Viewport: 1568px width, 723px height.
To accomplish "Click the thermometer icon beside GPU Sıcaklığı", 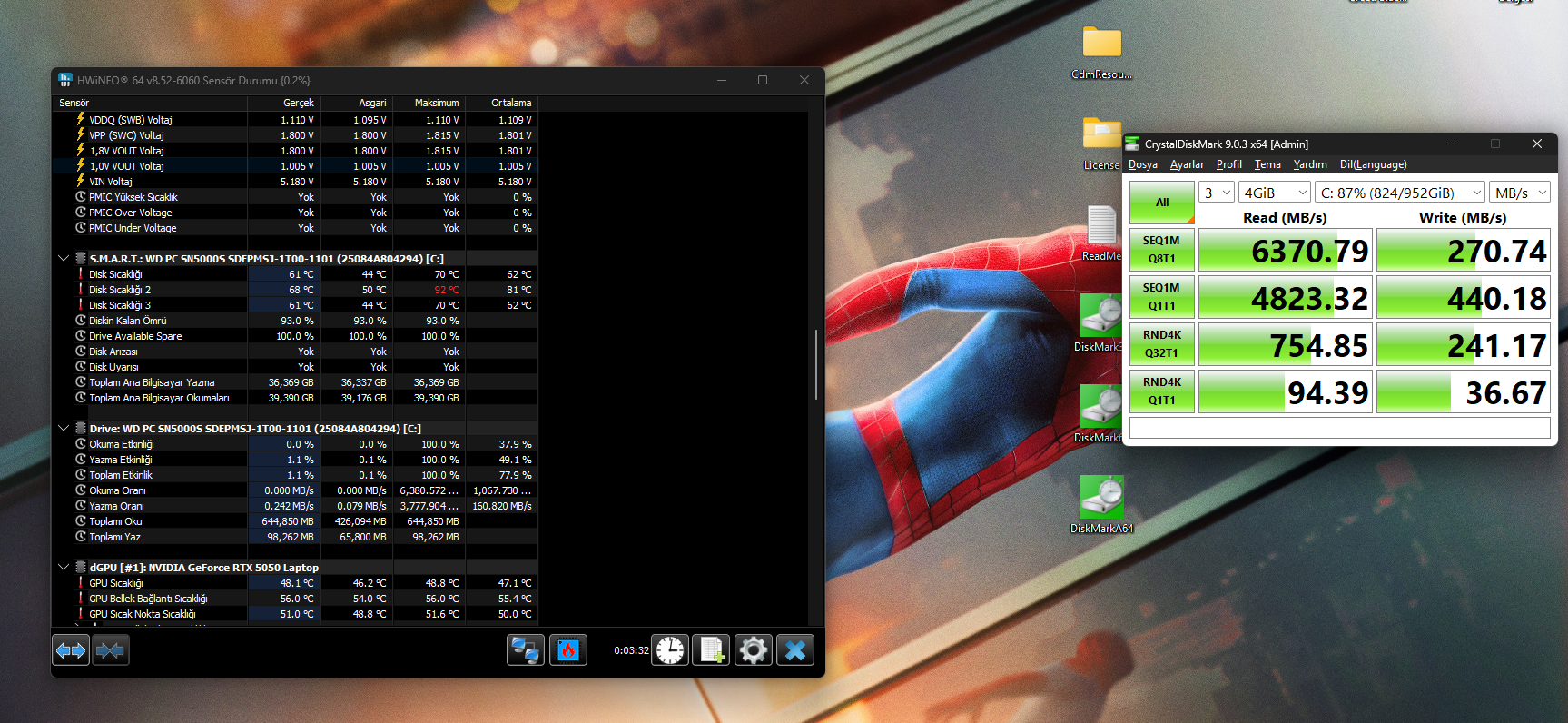I will click(x=81, y=583).
